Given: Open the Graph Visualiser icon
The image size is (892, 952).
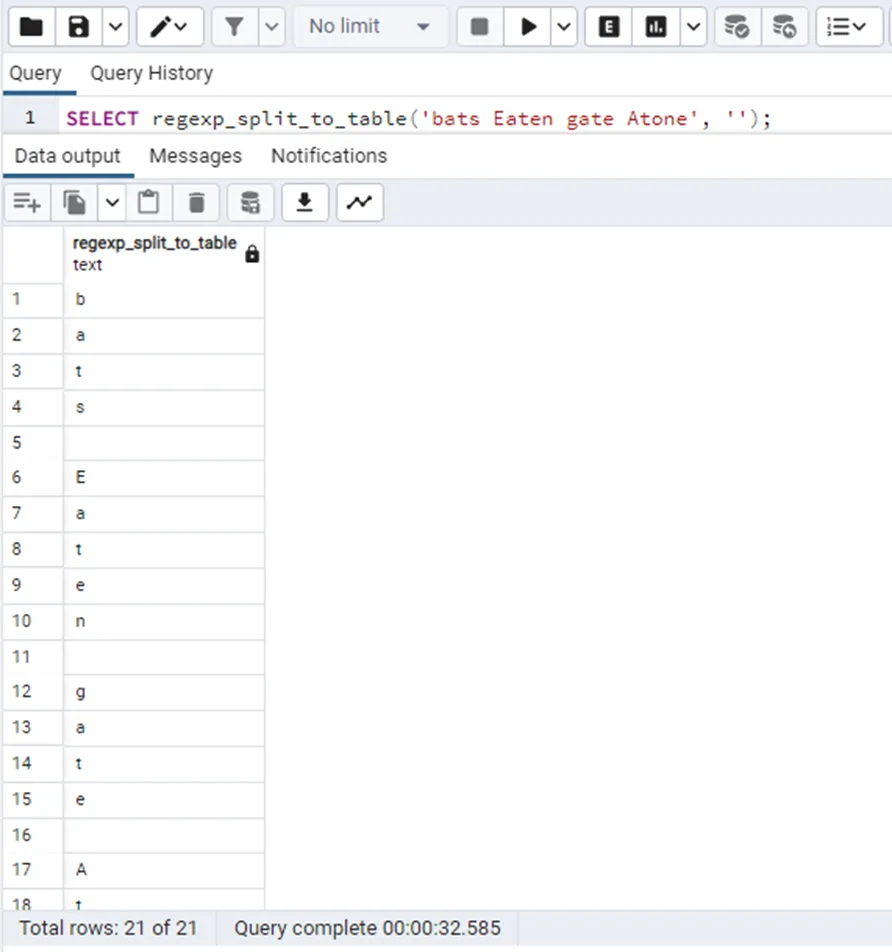Looking at the screenshot, I should point(359,203).
